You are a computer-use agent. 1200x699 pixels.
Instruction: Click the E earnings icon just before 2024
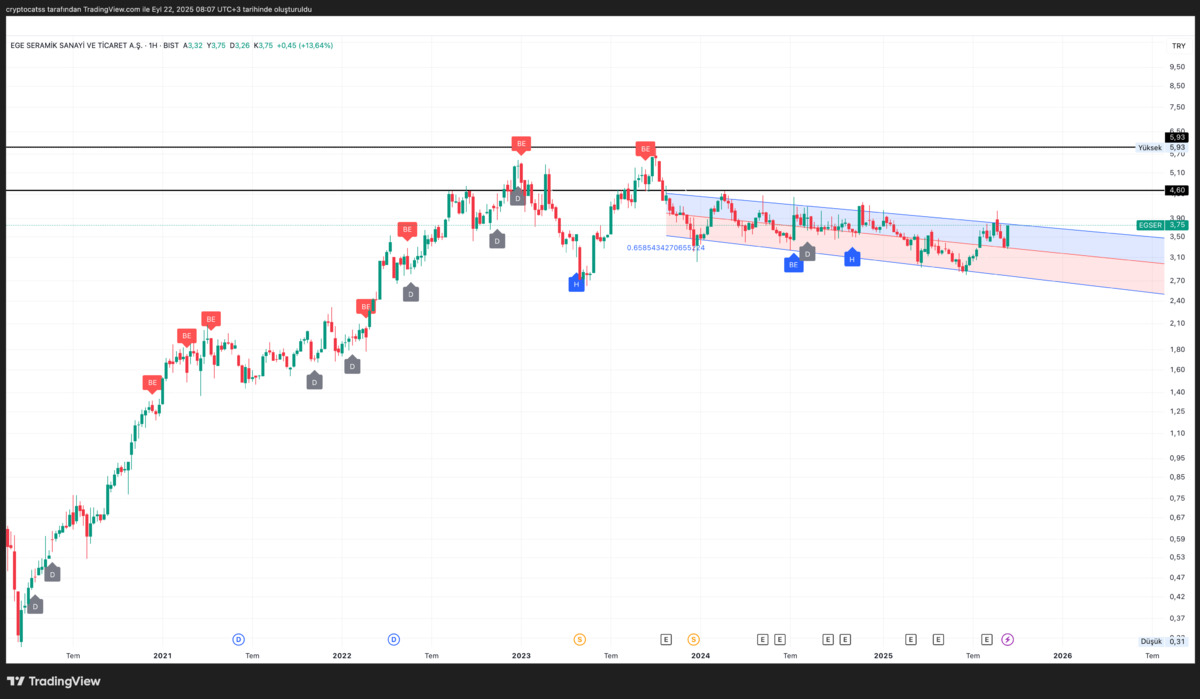click(x=666, y=639)
